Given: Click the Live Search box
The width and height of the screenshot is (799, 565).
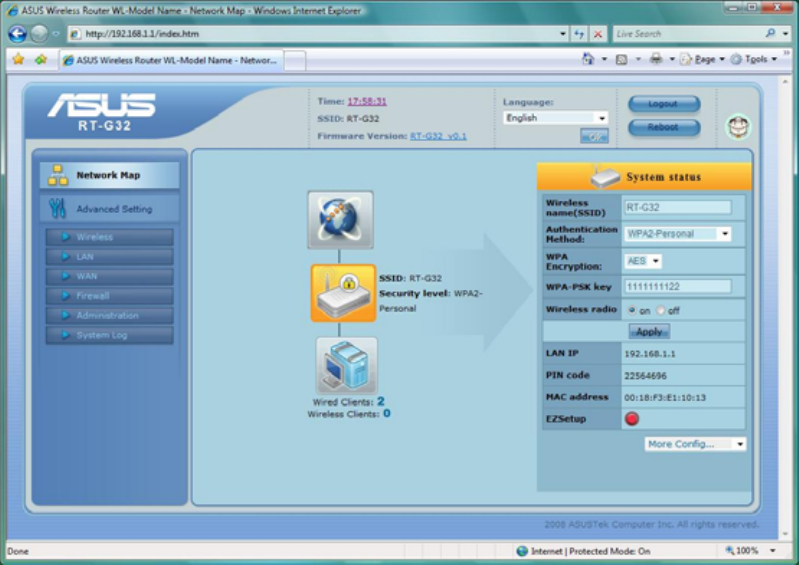Looking at the screenshot, I should [x=688, y=34].
